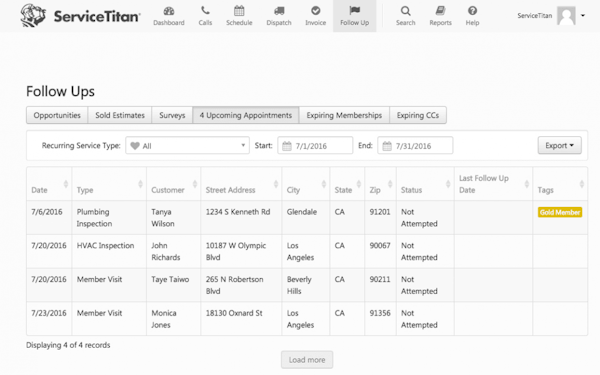Open the Reports book icon
The image size is (600, 375).
pos(440,11)
